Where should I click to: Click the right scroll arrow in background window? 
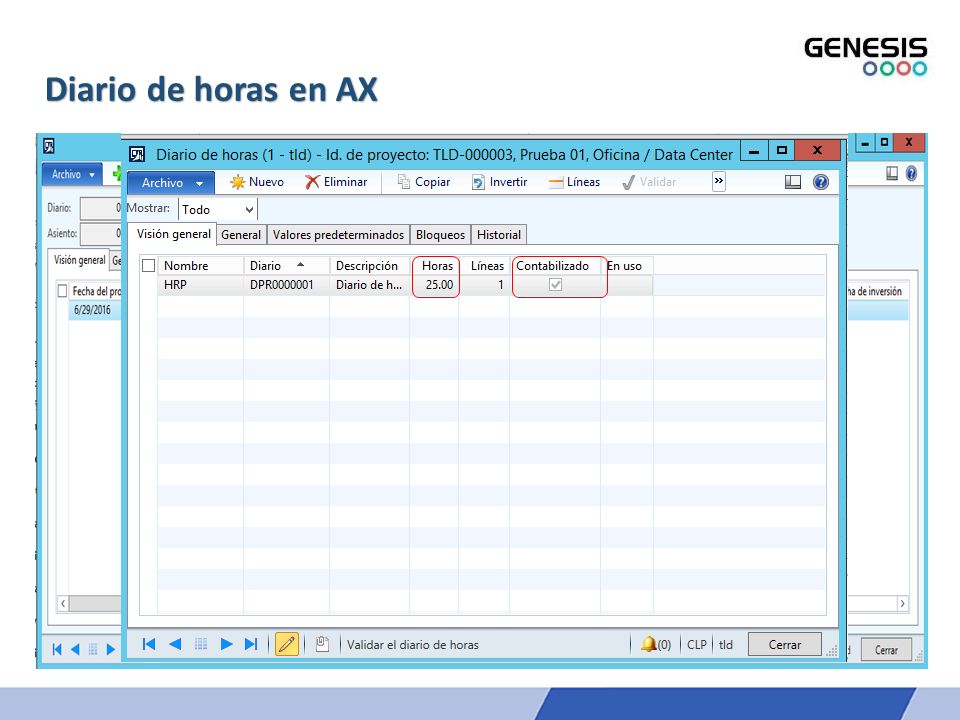point(902,604)
